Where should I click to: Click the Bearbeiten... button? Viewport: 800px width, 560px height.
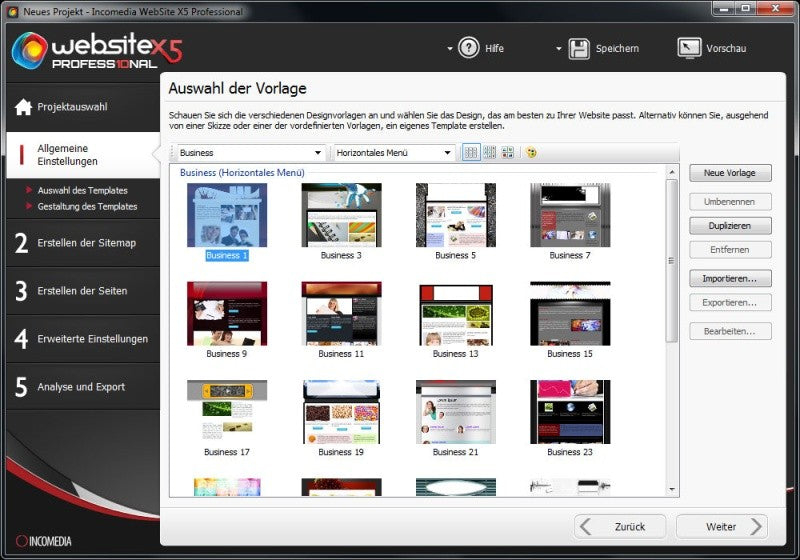pos(730,331)
